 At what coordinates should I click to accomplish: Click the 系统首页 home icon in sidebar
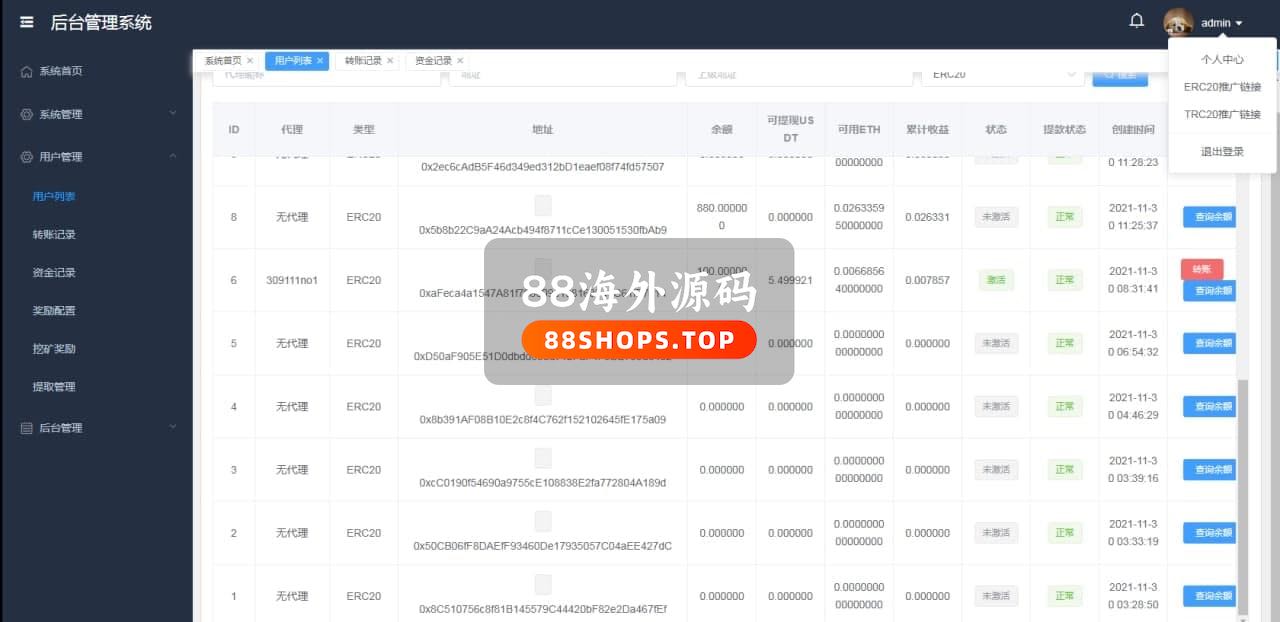click(x=27, y=72)
